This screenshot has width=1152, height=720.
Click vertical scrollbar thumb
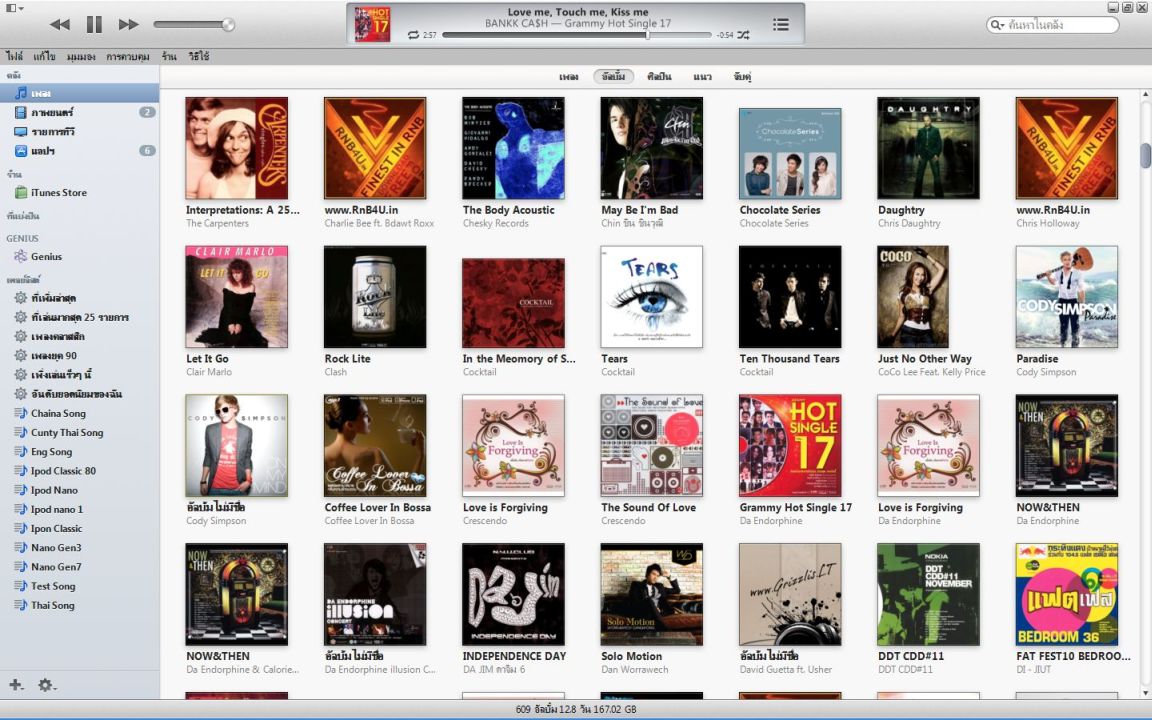(1145, 155)
